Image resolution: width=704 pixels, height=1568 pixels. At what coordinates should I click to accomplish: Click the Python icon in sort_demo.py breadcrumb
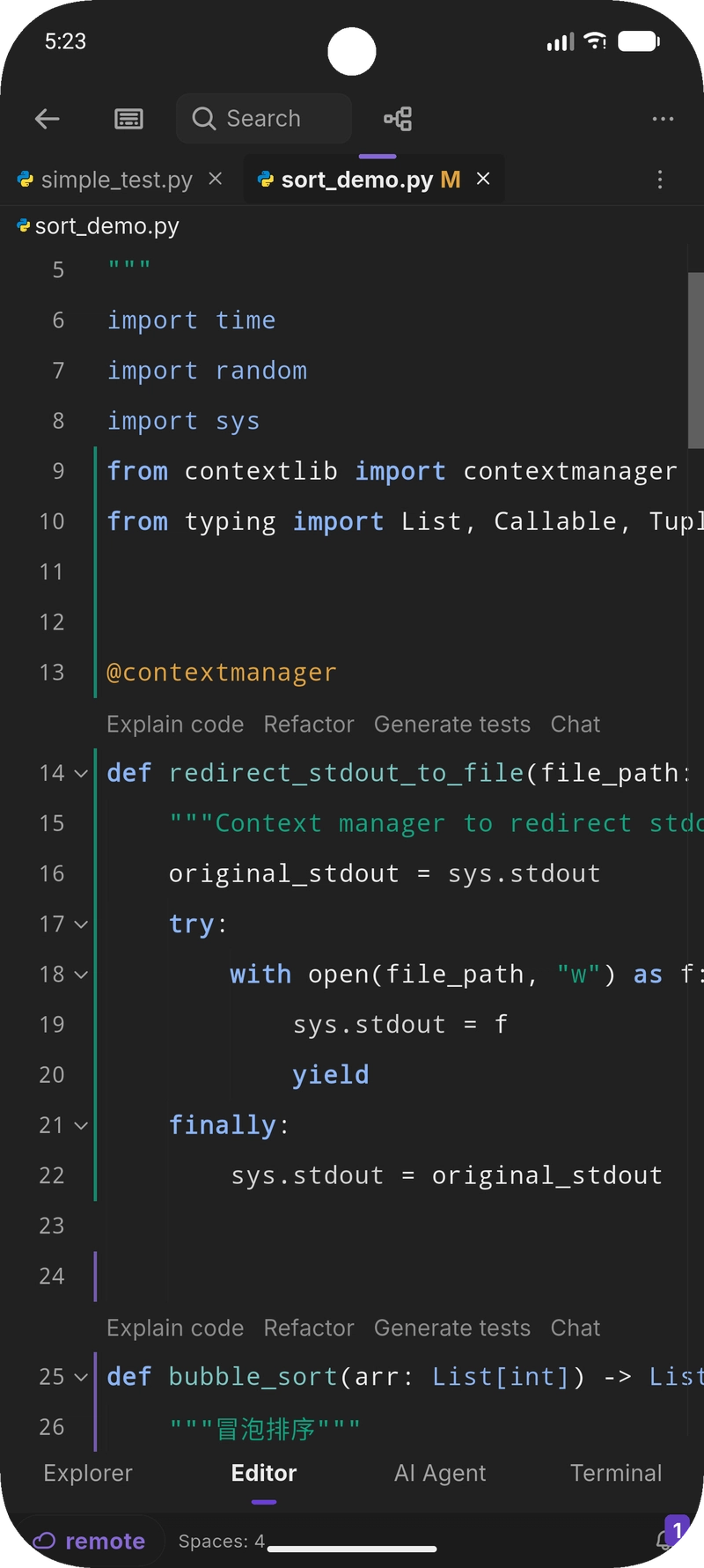pos(24,226)
